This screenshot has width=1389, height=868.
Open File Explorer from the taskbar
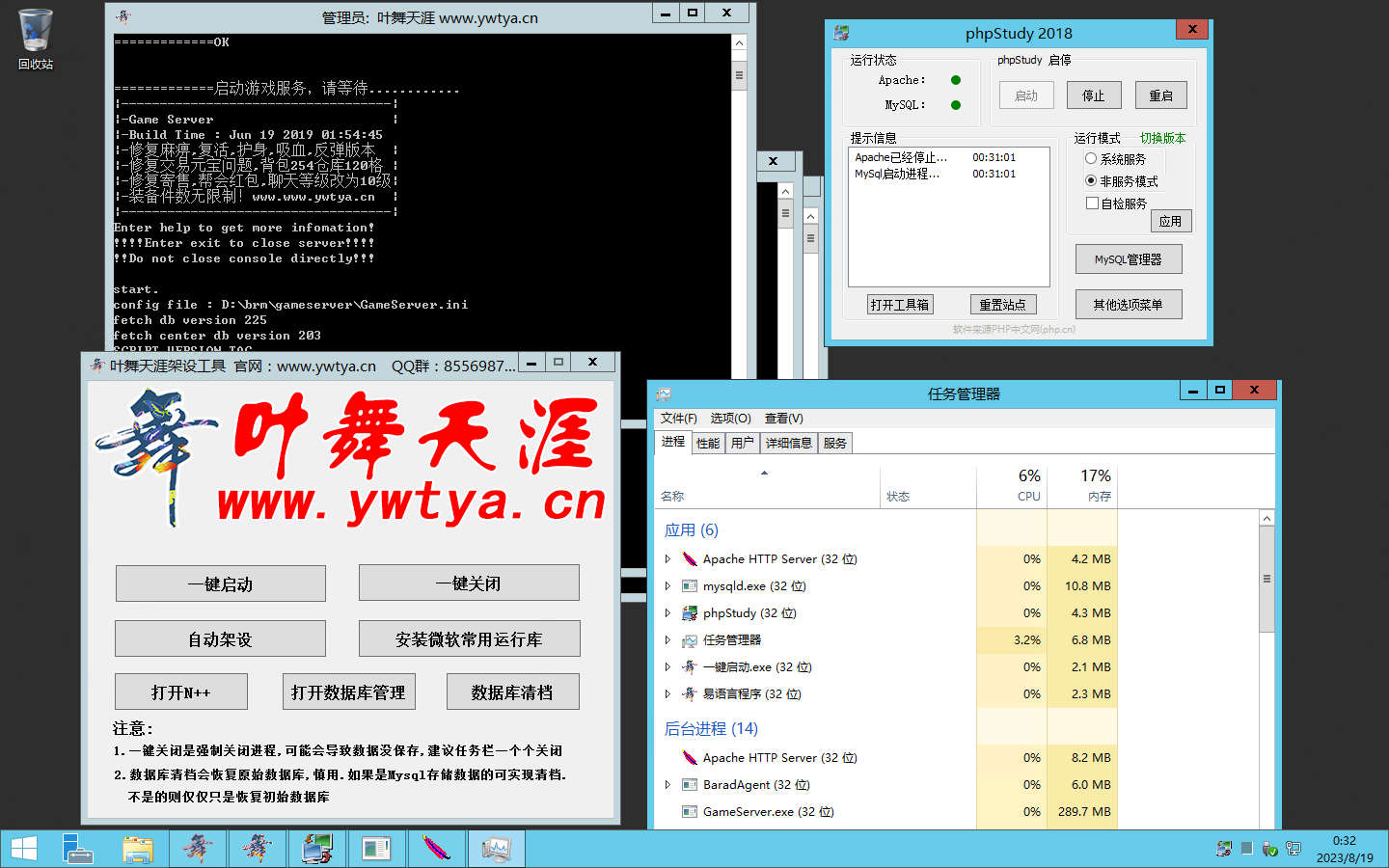click(138, 849)
